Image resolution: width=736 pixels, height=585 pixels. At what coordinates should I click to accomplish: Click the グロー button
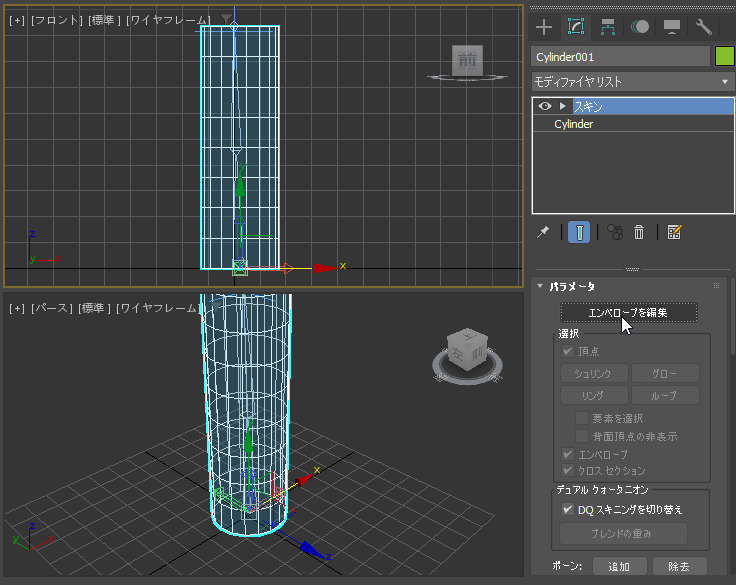point(665,374)
